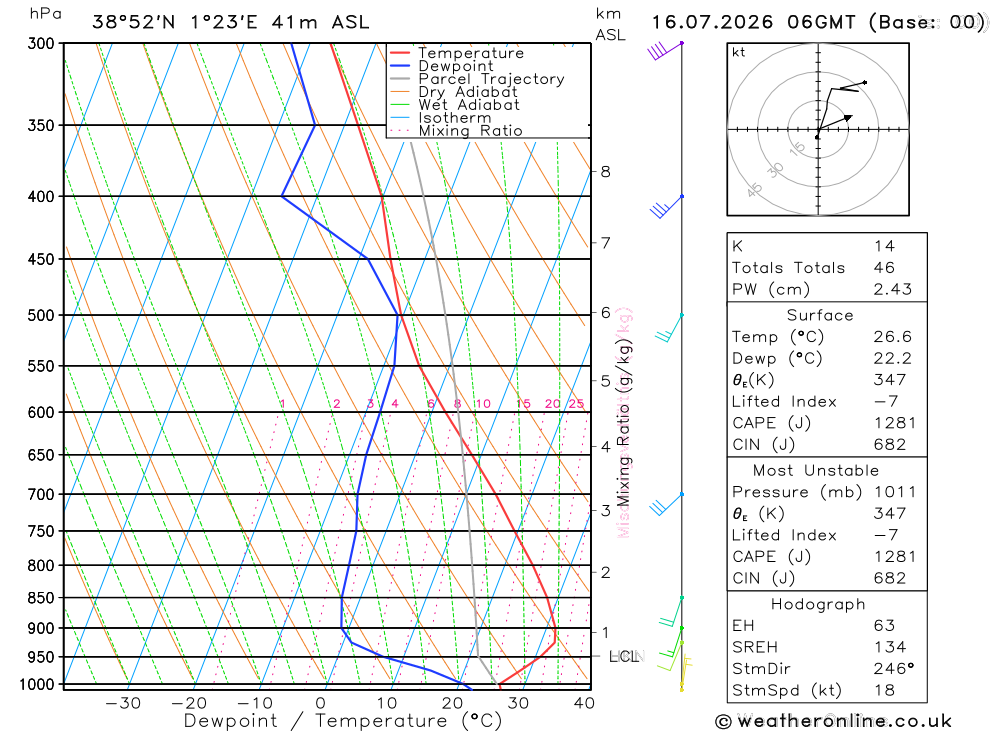Click the PW (cm) value 2.43
The image size is (1000, 733).
coord(893,290)
